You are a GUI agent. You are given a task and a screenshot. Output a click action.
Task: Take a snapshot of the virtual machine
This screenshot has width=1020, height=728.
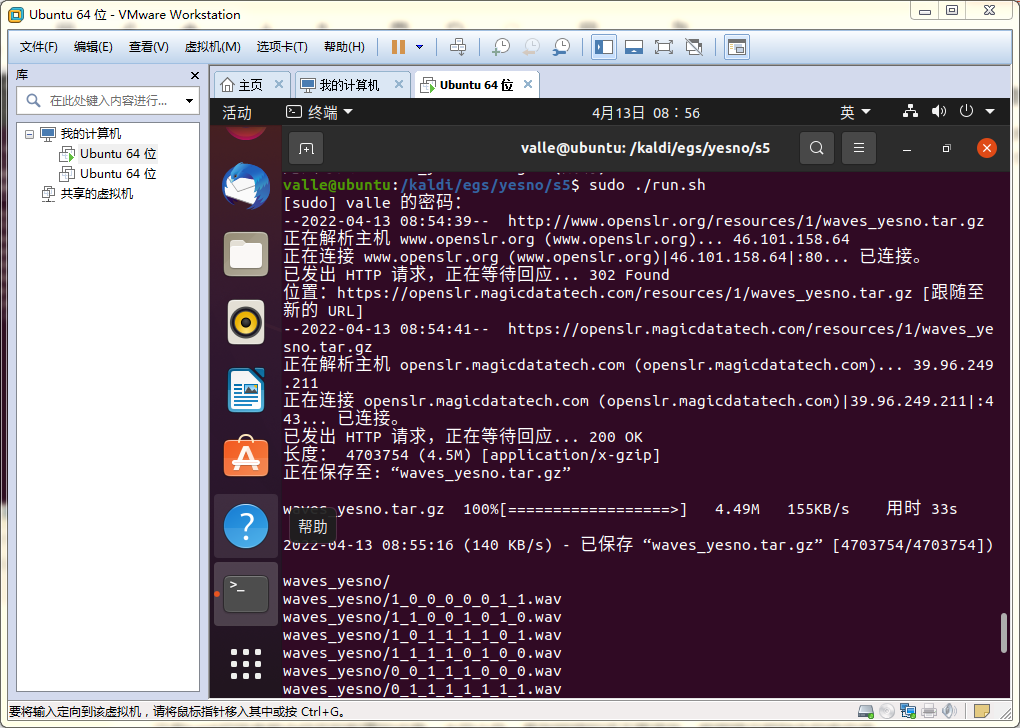(502, 47)
